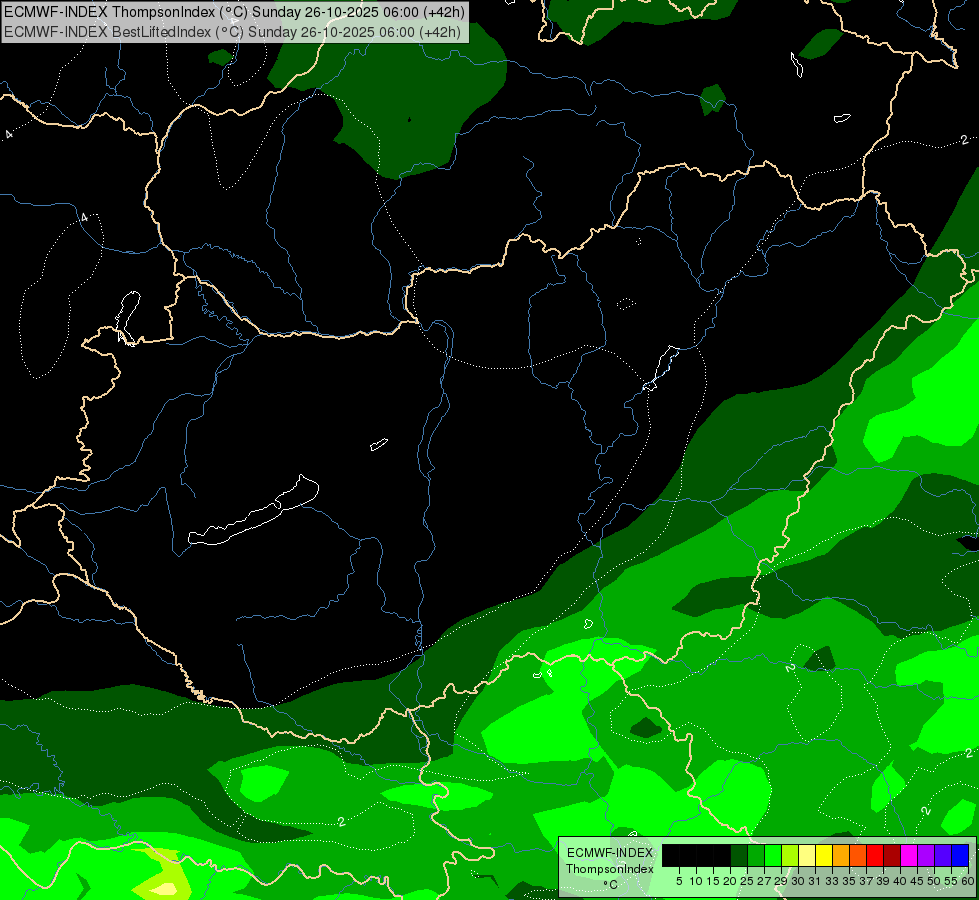Viewport: 979px width, 900px height.
Task: Select the dark green 20–25 legend swatch
Action: click(x=739, y=855)
